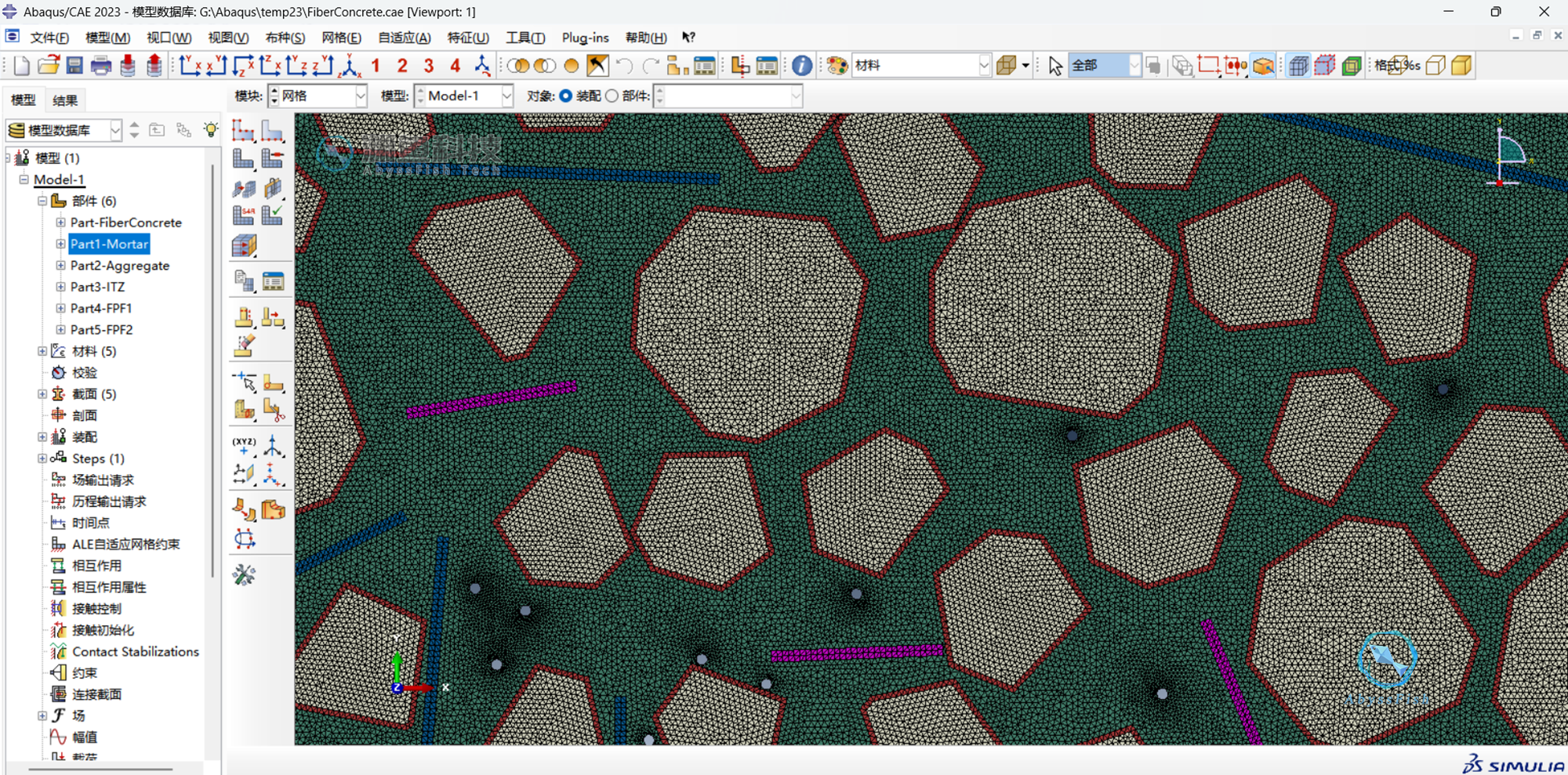The width and height of the screenshot is (1568, 775).
Task: Select the 相互作用属性 tree item
Action: click(x=109, y=587)
